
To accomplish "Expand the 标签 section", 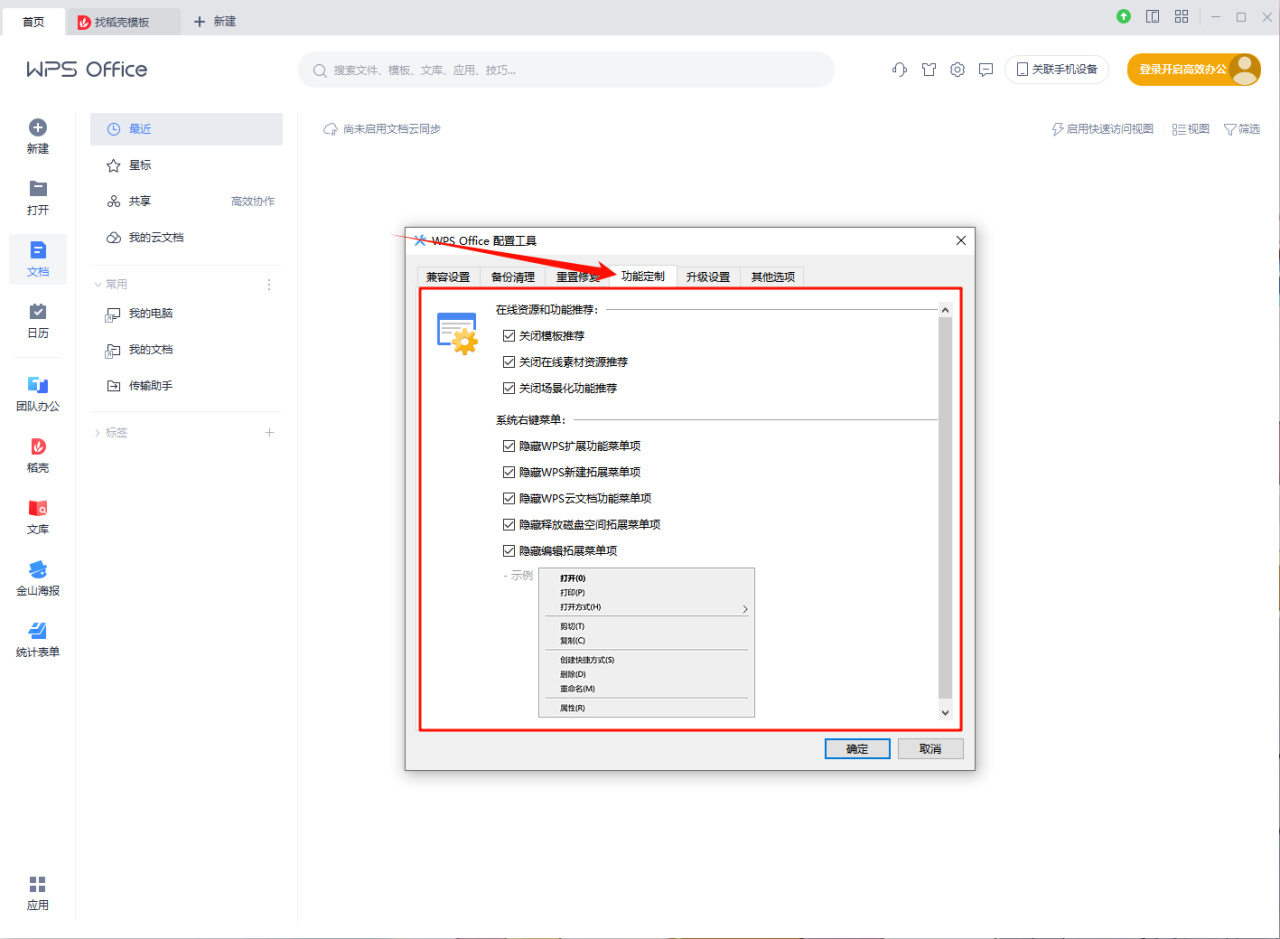I will point(98,433).
